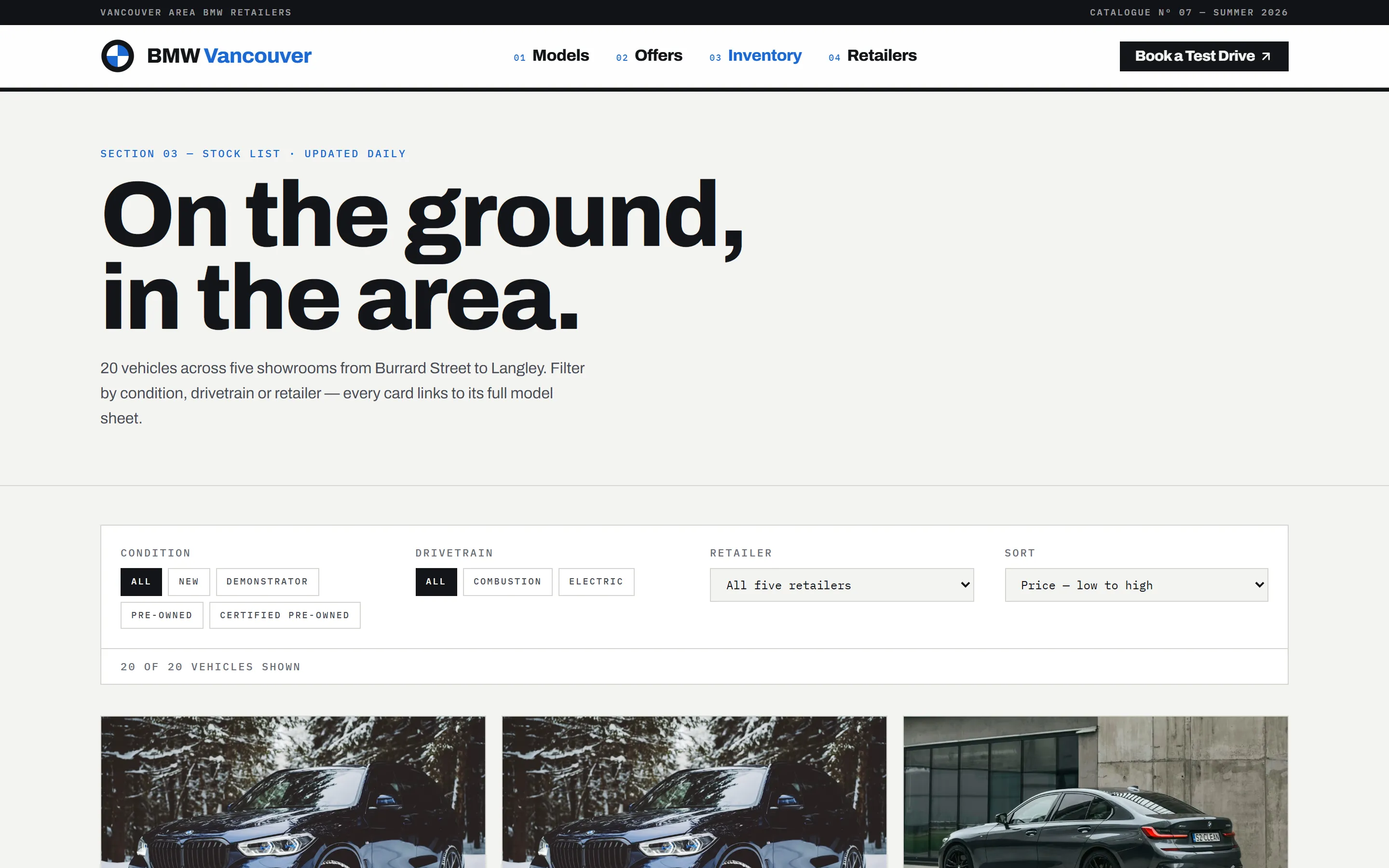Select the ALL condition filter
Screen dimensions: 1389x868
(x=141, y=582)
